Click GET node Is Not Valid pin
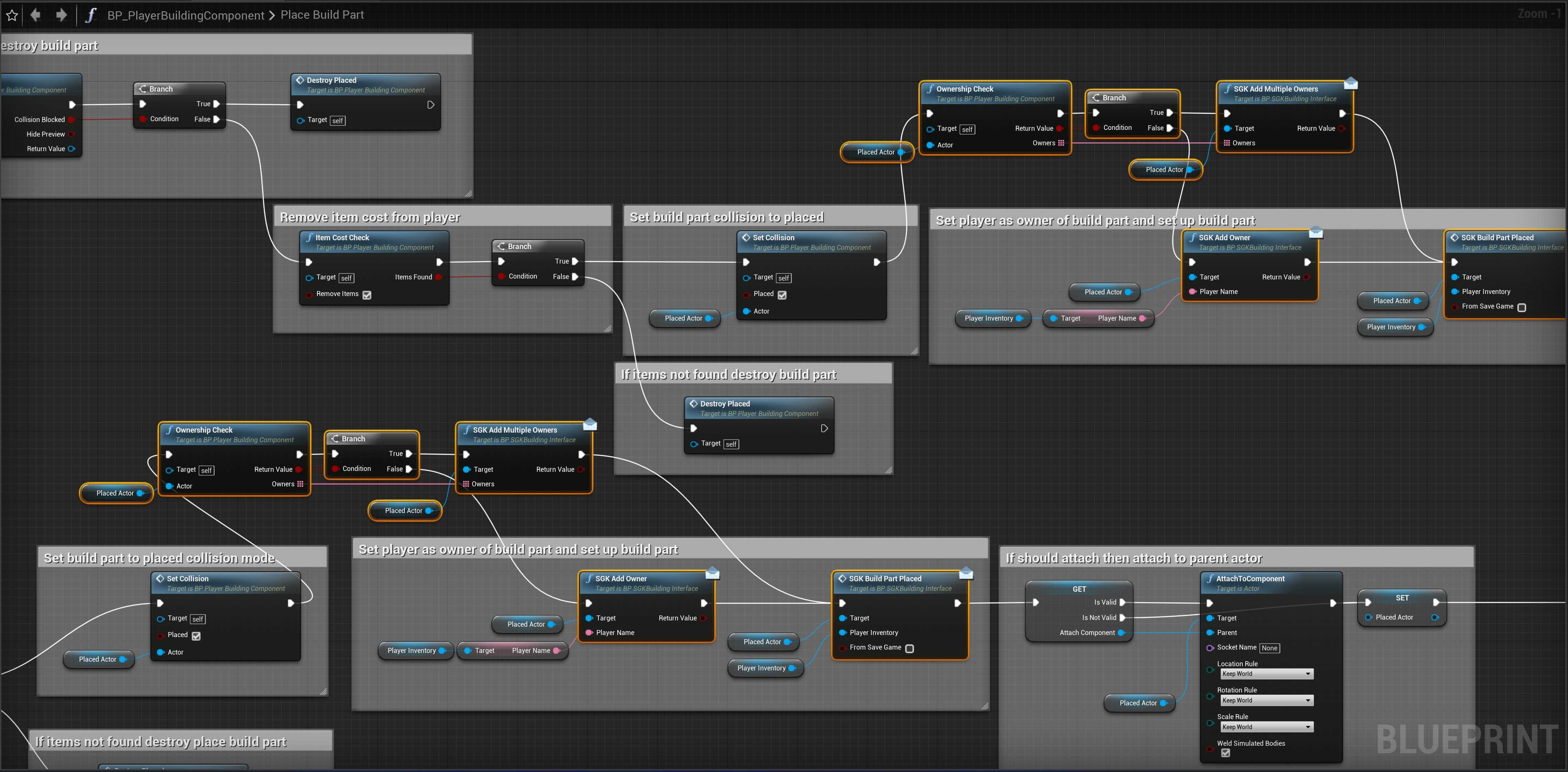 1122,618
